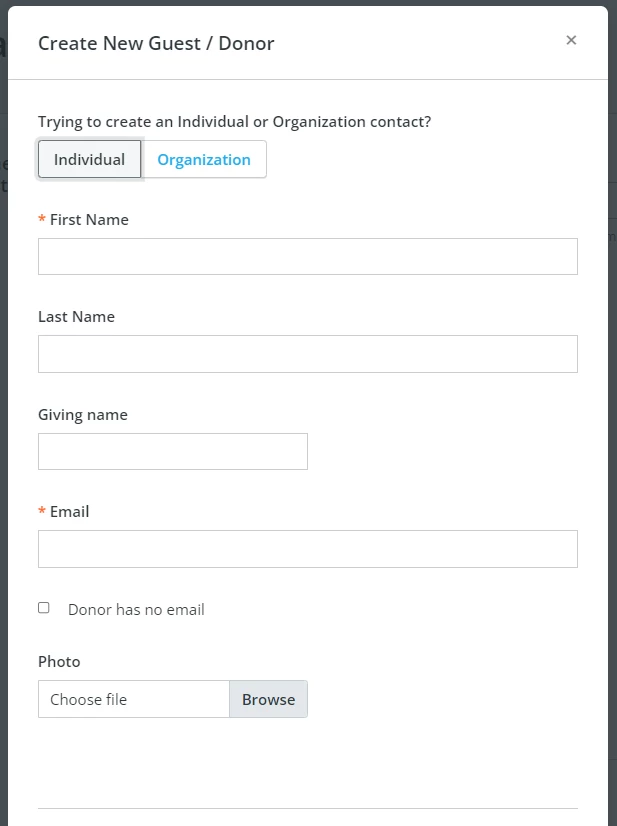Focus the Last Name text field
Viewport: 617px width, 826px height.
pyautogui.click(x=307, y=354)
